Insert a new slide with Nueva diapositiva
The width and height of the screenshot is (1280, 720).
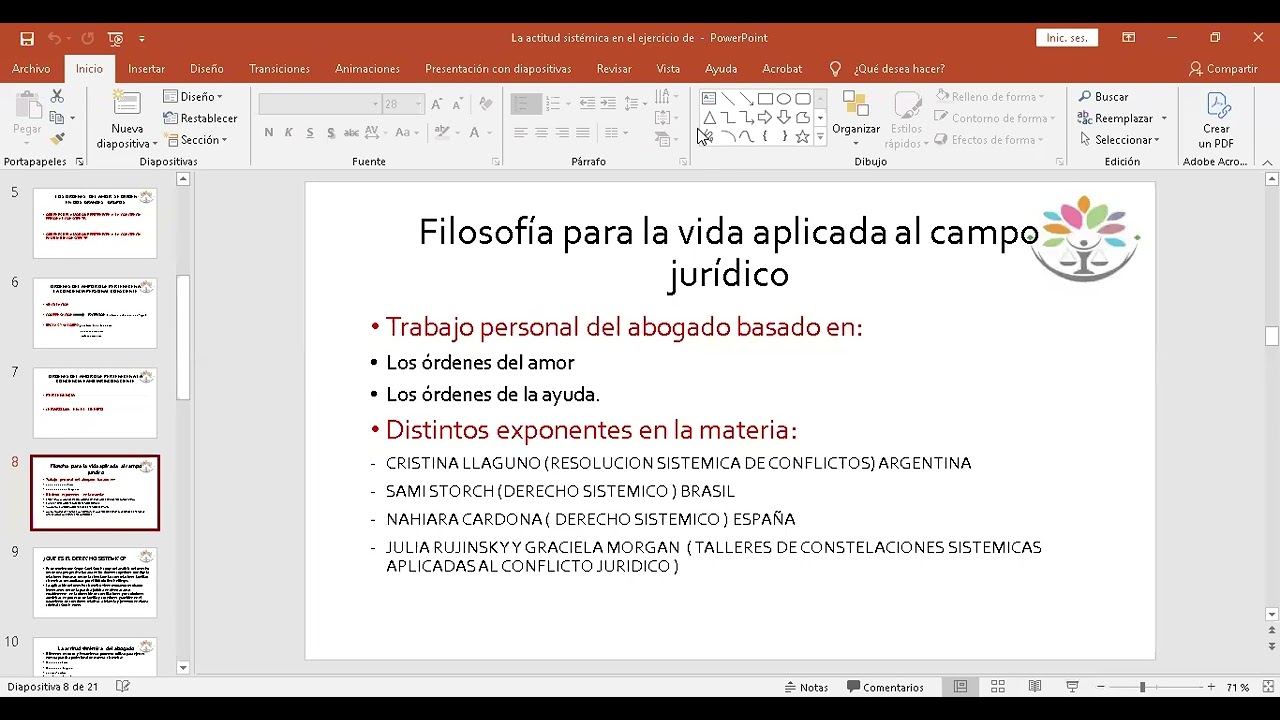tap(127, 119)
